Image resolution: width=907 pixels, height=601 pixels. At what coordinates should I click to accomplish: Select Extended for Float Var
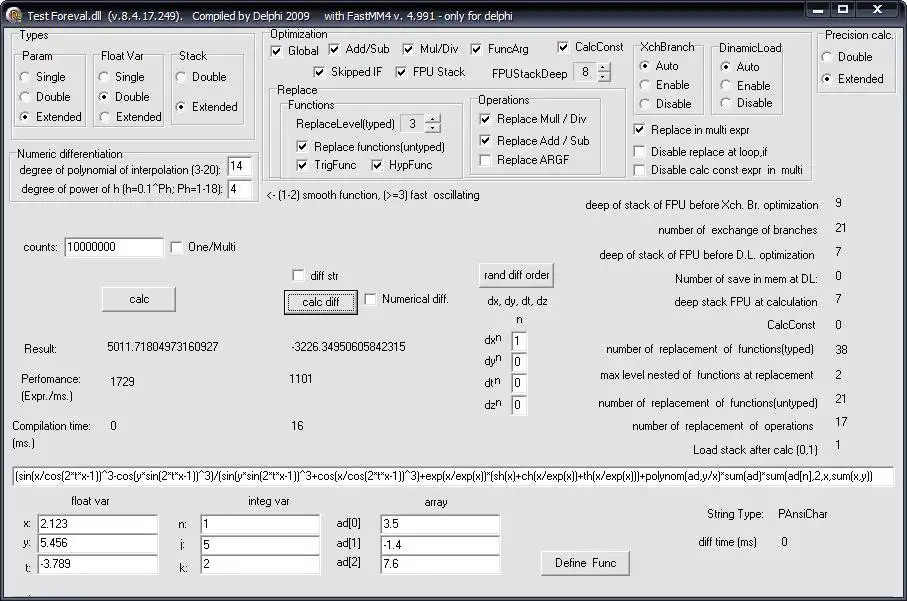point(104,117)
